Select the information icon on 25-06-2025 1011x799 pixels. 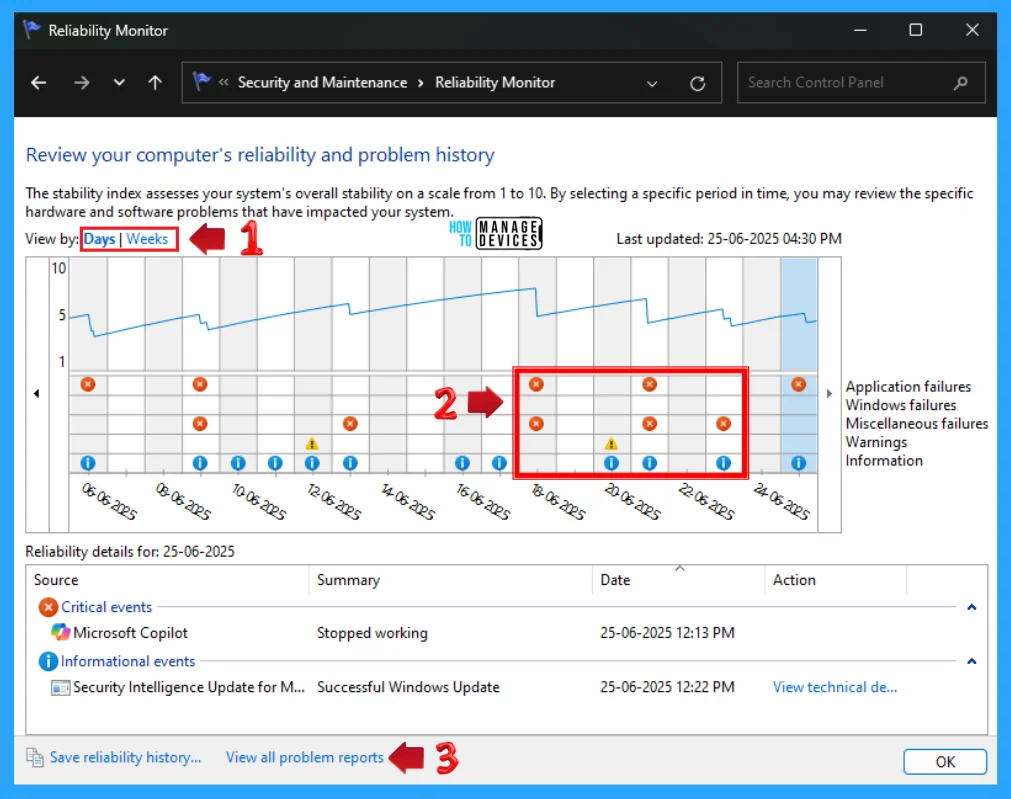[x=798, y=463]
